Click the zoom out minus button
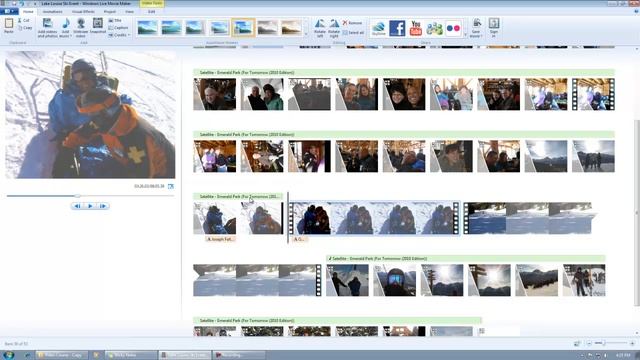 coord(589,344)
